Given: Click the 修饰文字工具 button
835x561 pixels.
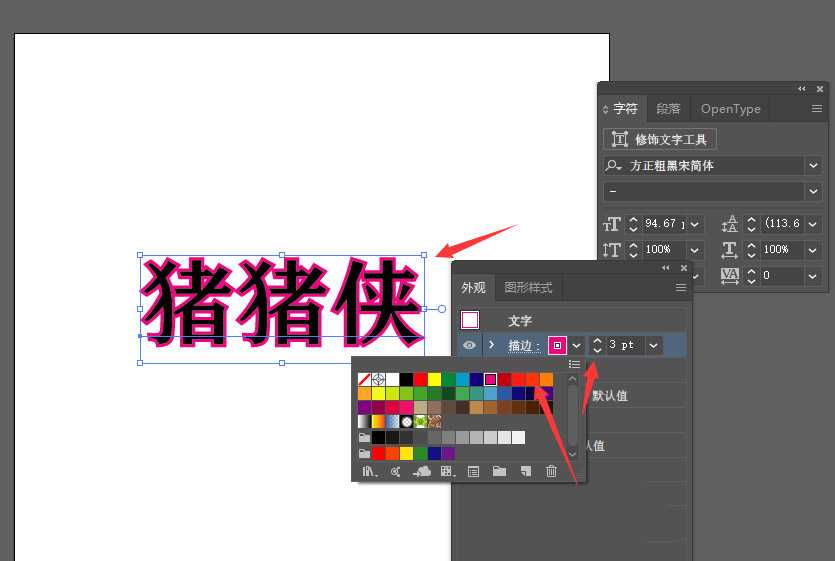Looking at the screenshot, I should pos(660,139).
